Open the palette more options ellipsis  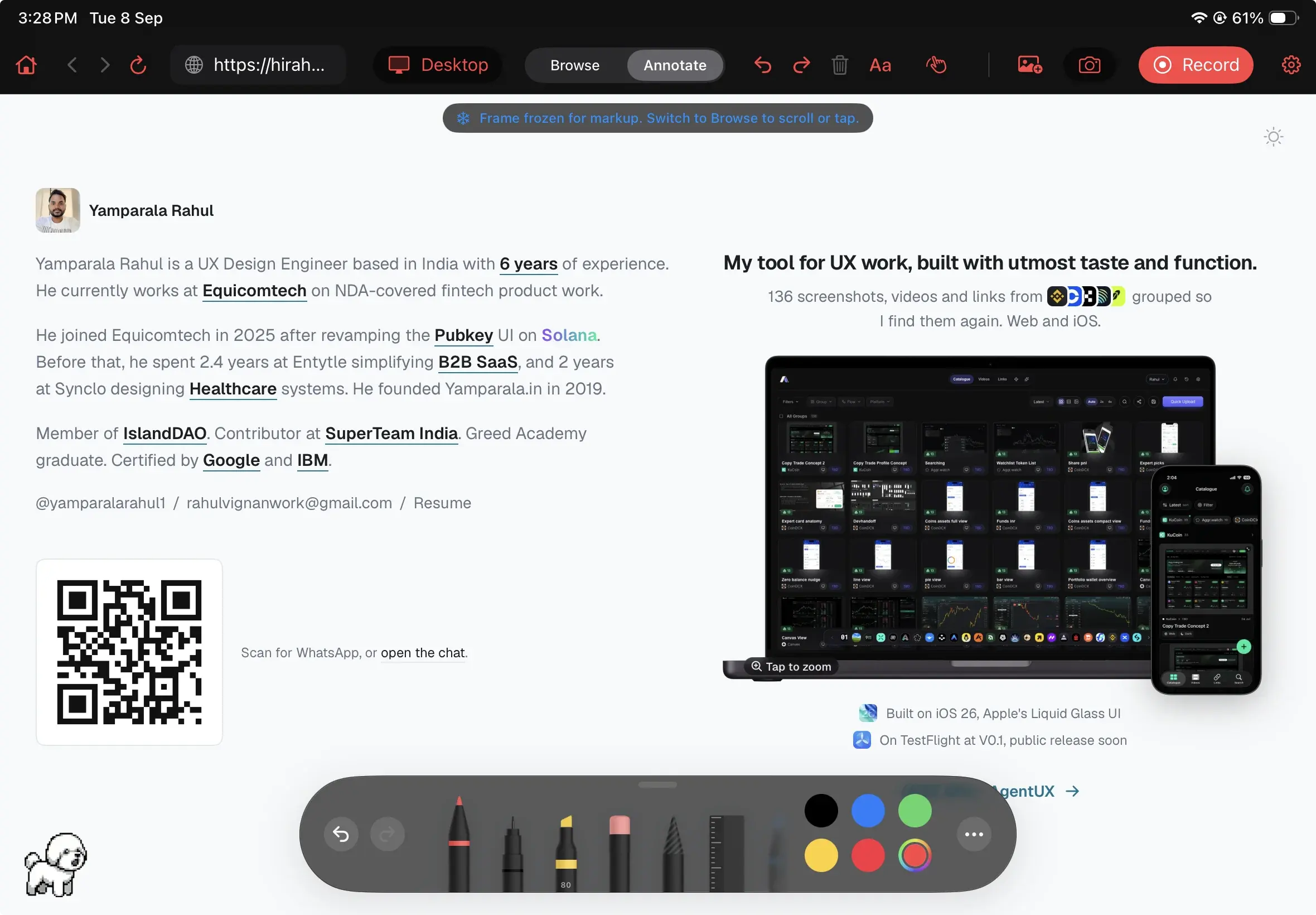click(974, 834)
